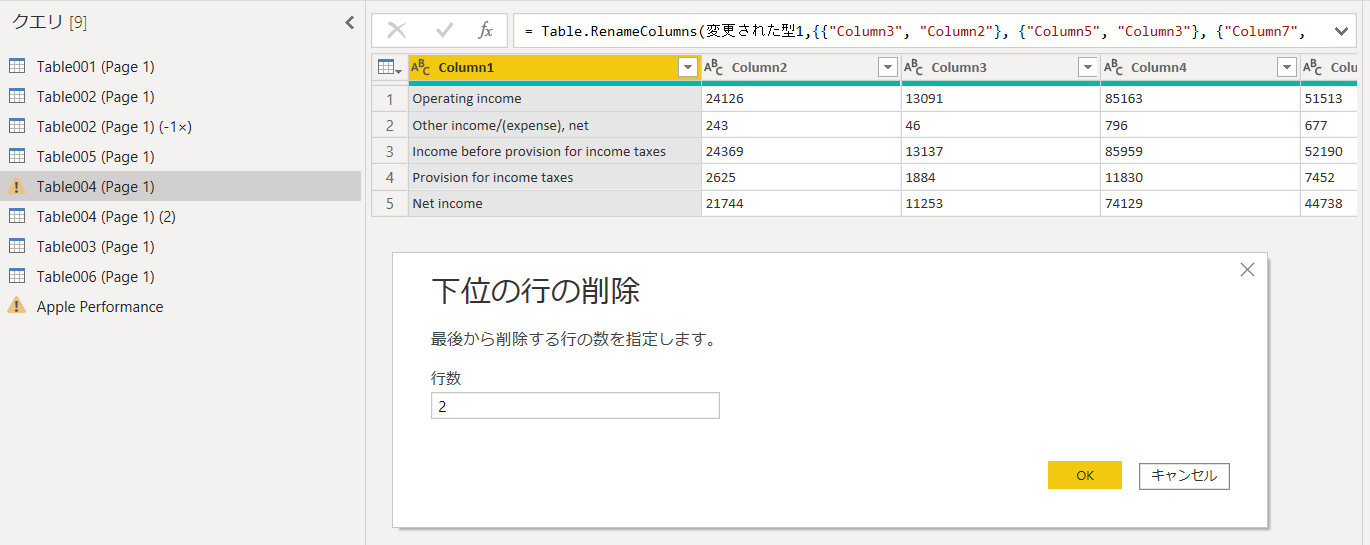
Task: Expand the formula bar with the chevron
Action: pyautogui.click(x=1341, y=31)
